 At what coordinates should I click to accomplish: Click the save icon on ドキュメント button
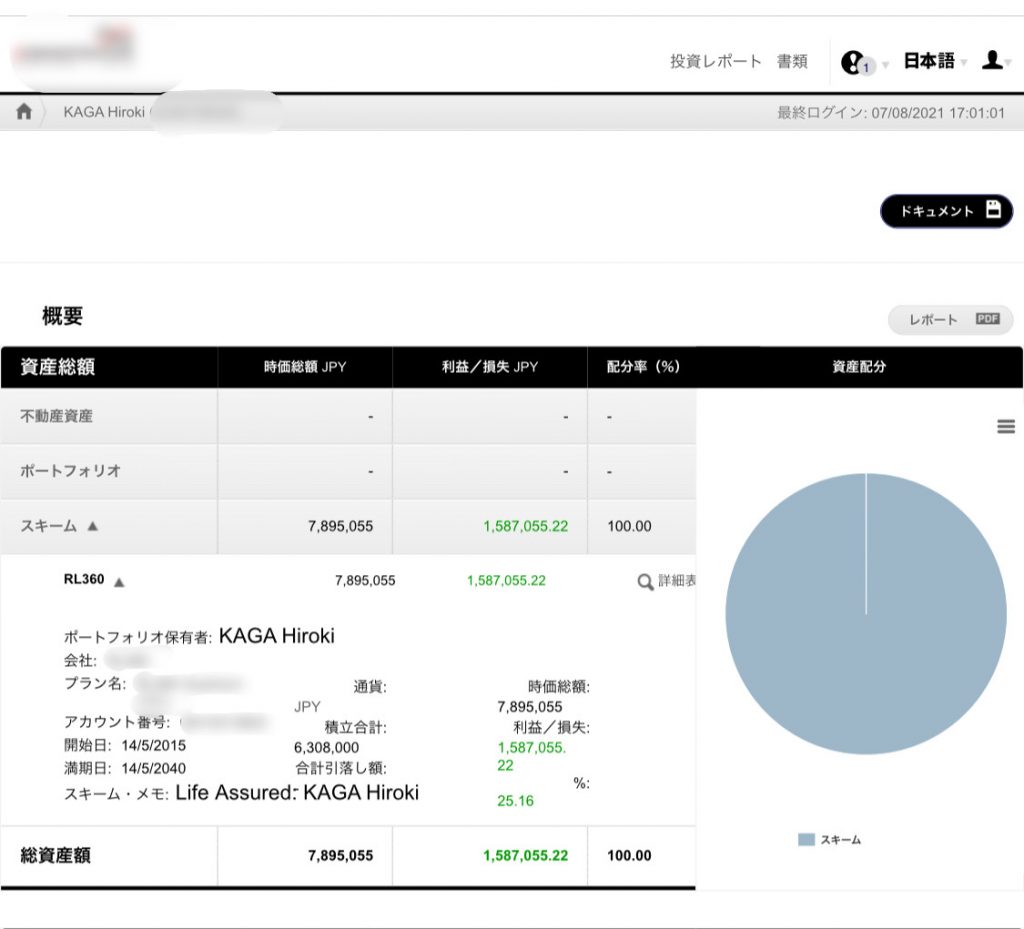(993, 210)
